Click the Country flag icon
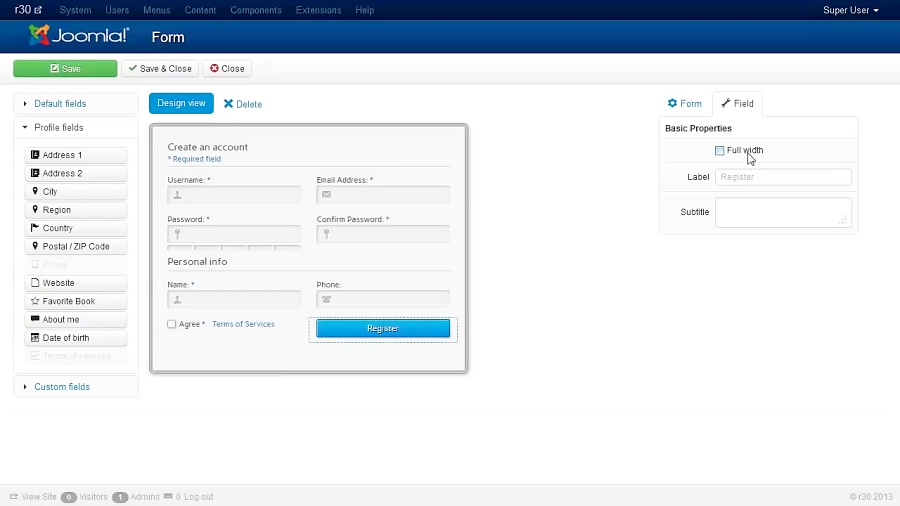Viewport: 900px width, 506px height. (35, 228)
